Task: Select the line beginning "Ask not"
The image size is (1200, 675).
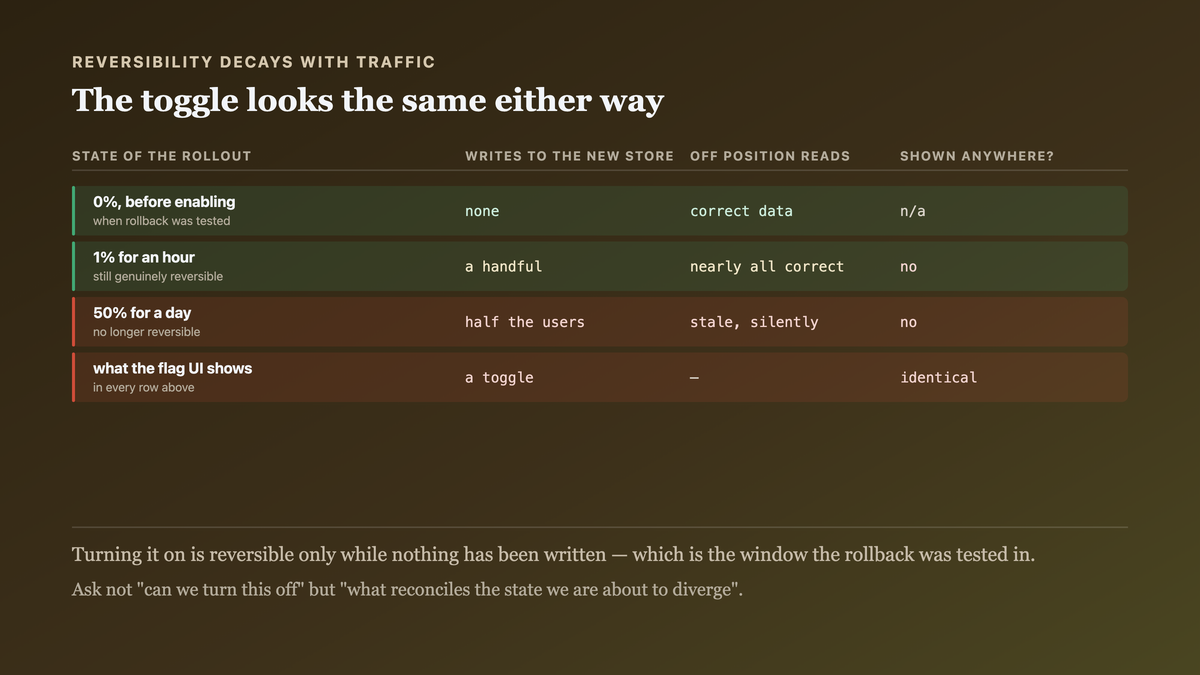Action: click(x=407, y=590)
